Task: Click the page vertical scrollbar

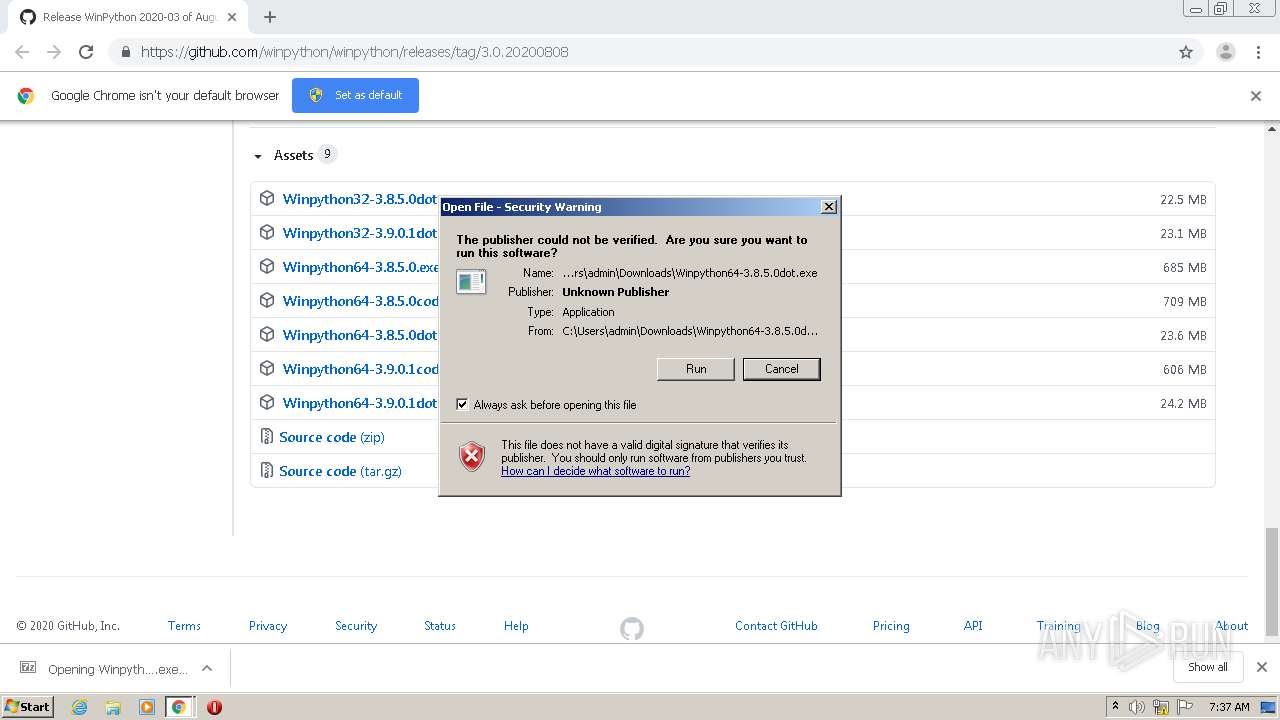Action: (x=1272, y=582)
